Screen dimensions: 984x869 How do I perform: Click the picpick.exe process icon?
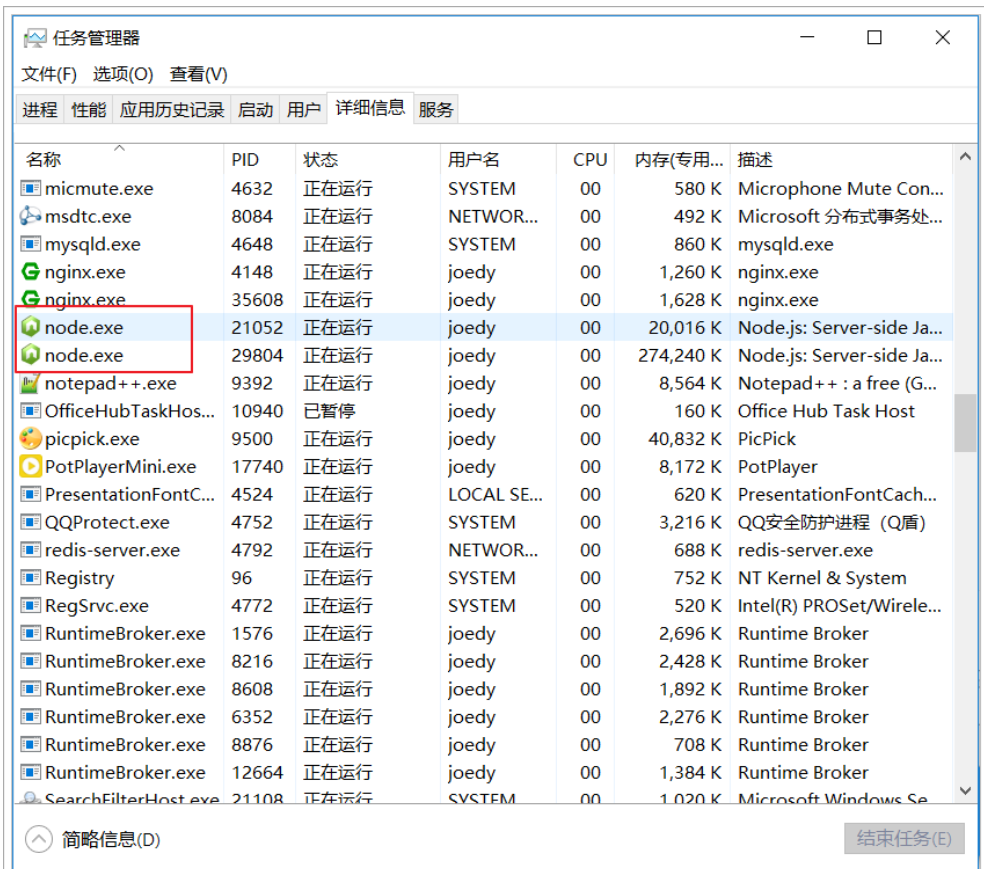31,438
